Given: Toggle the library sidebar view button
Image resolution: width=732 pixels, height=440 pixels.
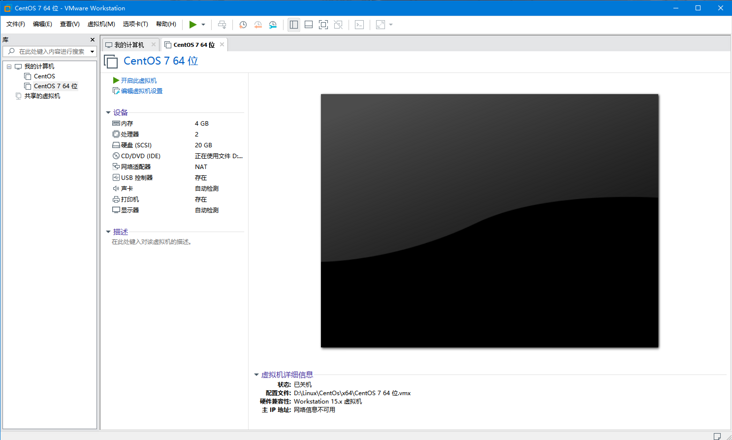Looking at the screenshot, I should pyautogui.click(x=294, y=24).
